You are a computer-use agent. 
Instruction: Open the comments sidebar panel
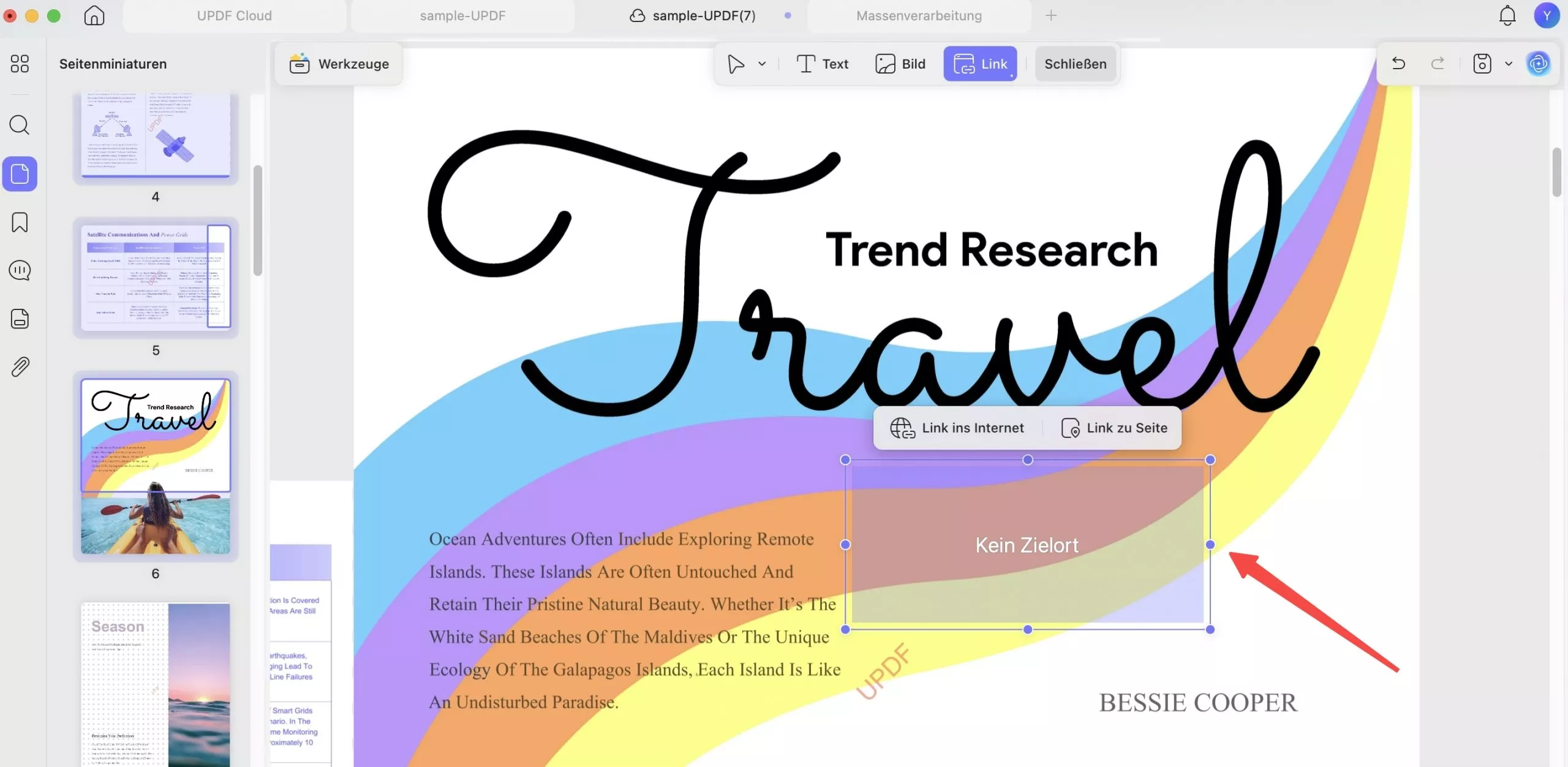pyautogui.click(x=20, y=270)
